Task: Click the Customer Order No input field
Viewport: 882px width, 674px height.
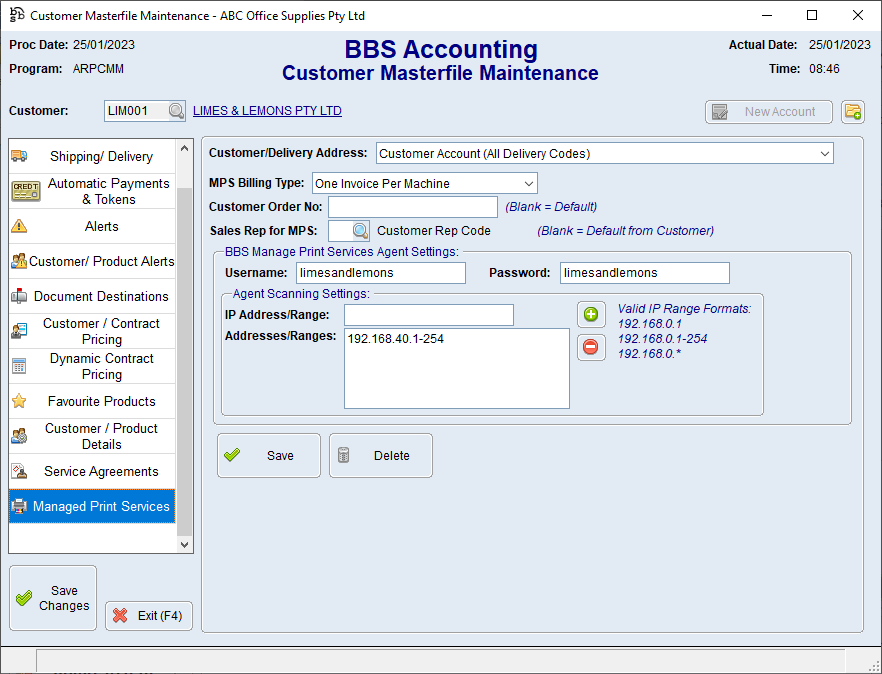Action: (412, 207)
